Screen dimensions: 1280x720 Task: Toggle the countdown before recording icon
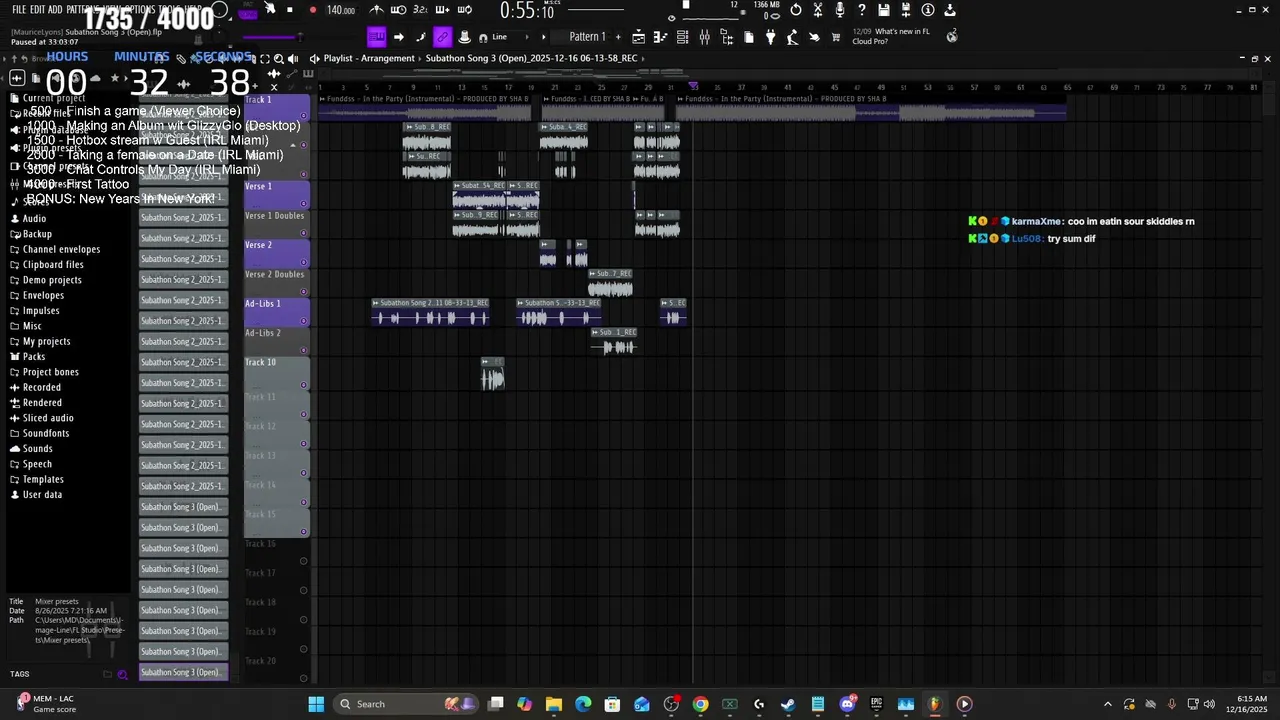click(x=420, y=10)
